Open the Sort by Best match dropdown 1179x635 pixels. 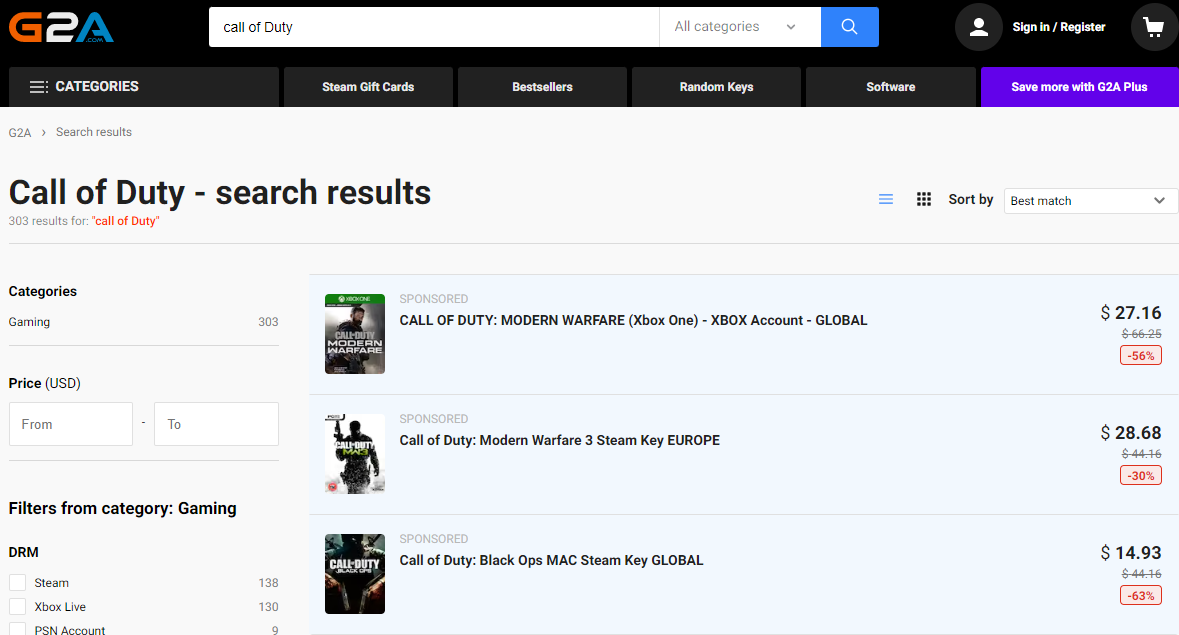pos(1090,201)
